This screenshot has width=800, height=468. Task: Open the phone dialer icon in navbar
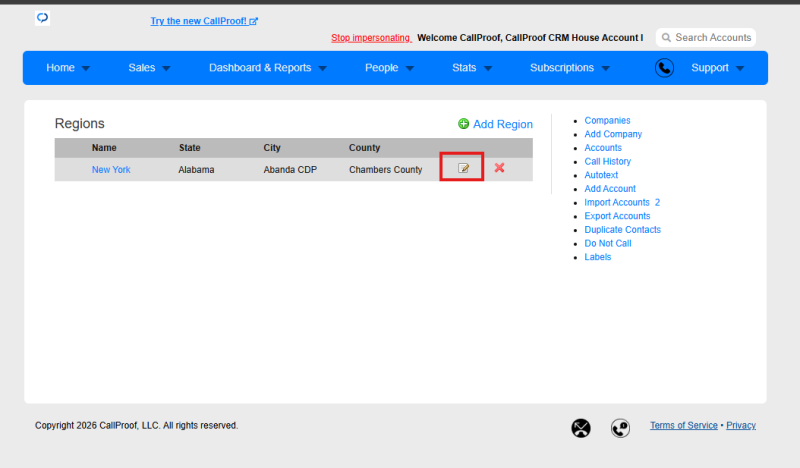click(x=664, y=68)
